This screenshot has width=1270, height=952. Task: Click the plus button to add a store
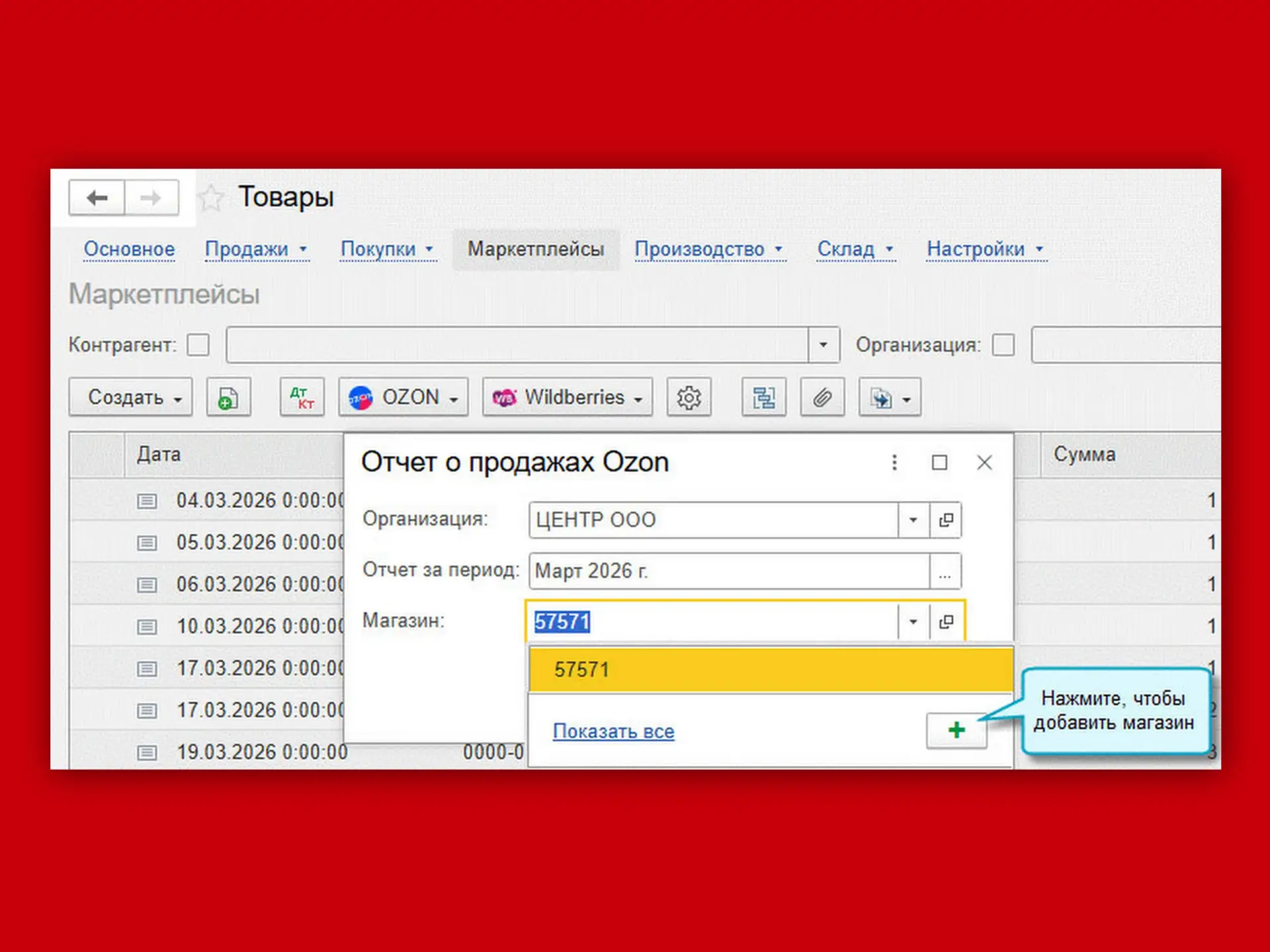point(956,730)
